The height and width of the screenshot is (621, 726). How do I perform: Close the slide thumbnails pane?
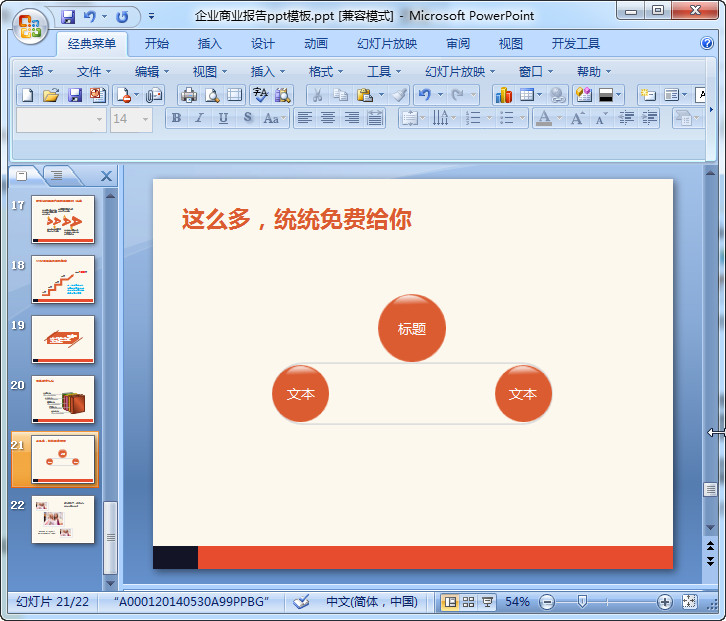[x=106, y=176]
